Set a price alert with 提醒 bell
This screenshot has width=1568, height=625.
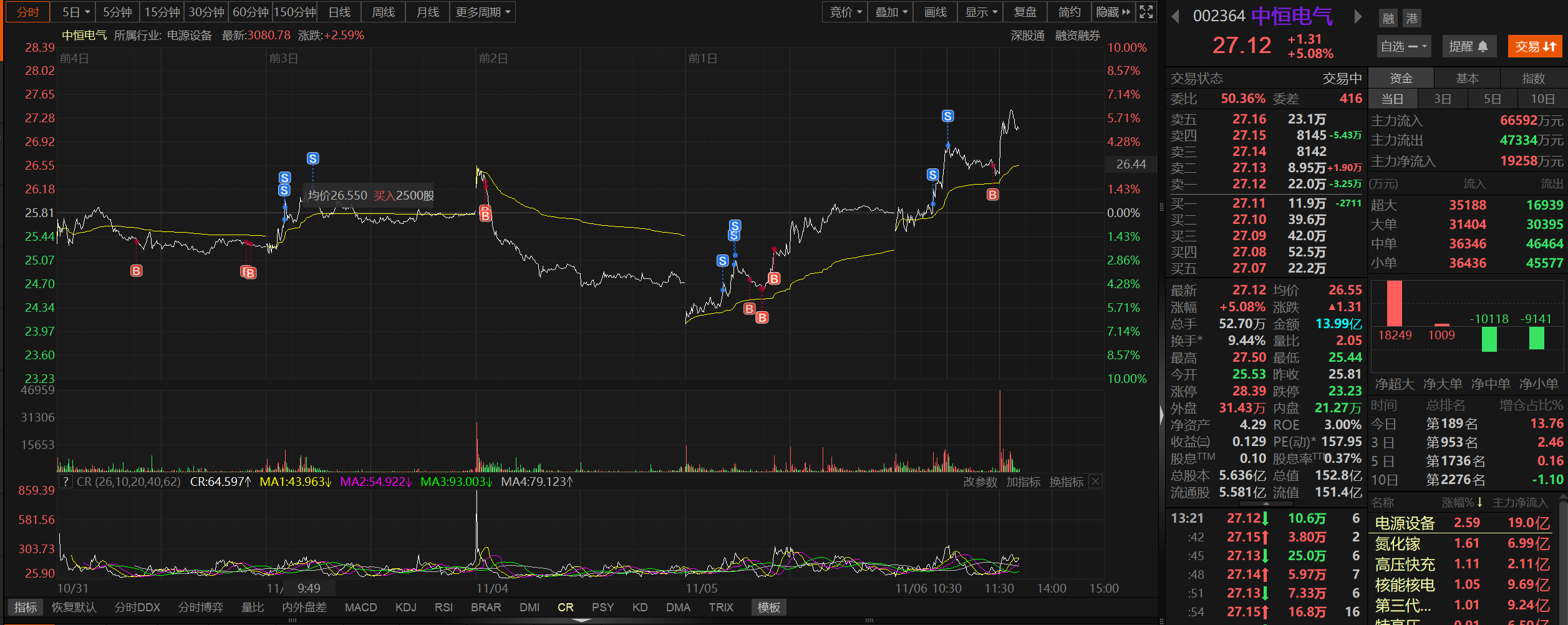[1469, 46]
